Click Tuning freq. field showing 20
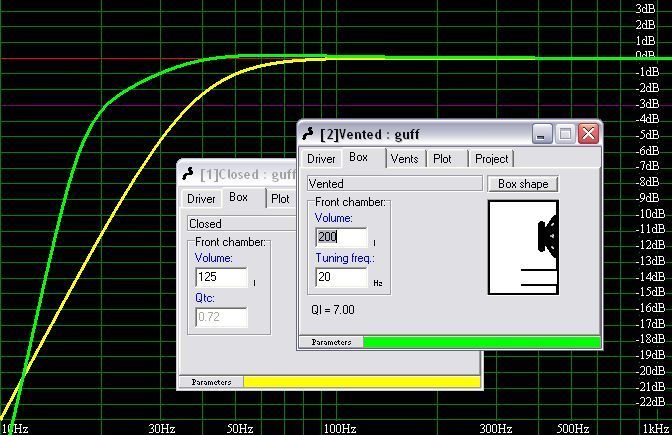This screenshot has height=435, width=672. click(x=342, y=277)
